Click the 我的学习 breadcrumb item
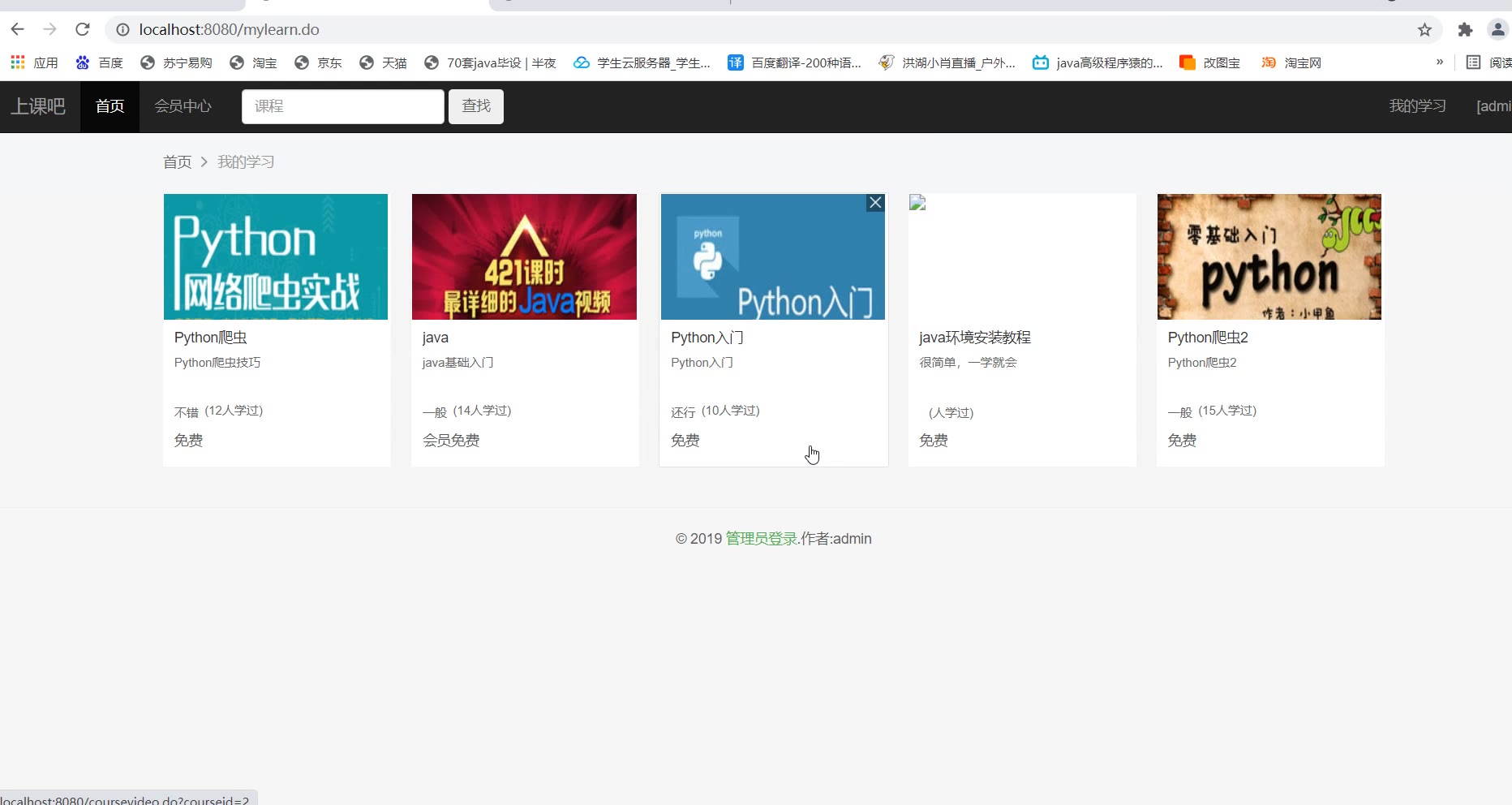Screen dimensions: 1512x805 coord(246,162)
